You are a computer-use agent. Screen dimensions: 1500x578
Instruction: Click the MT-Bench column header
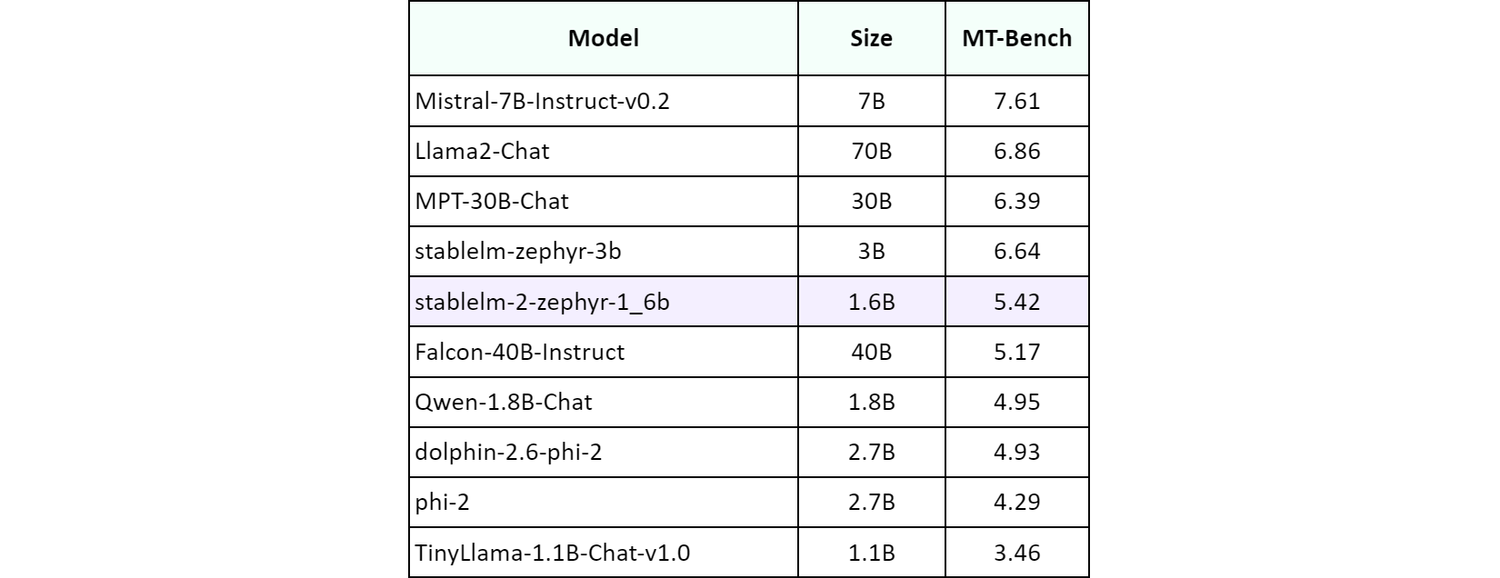tap(1017, 39)
